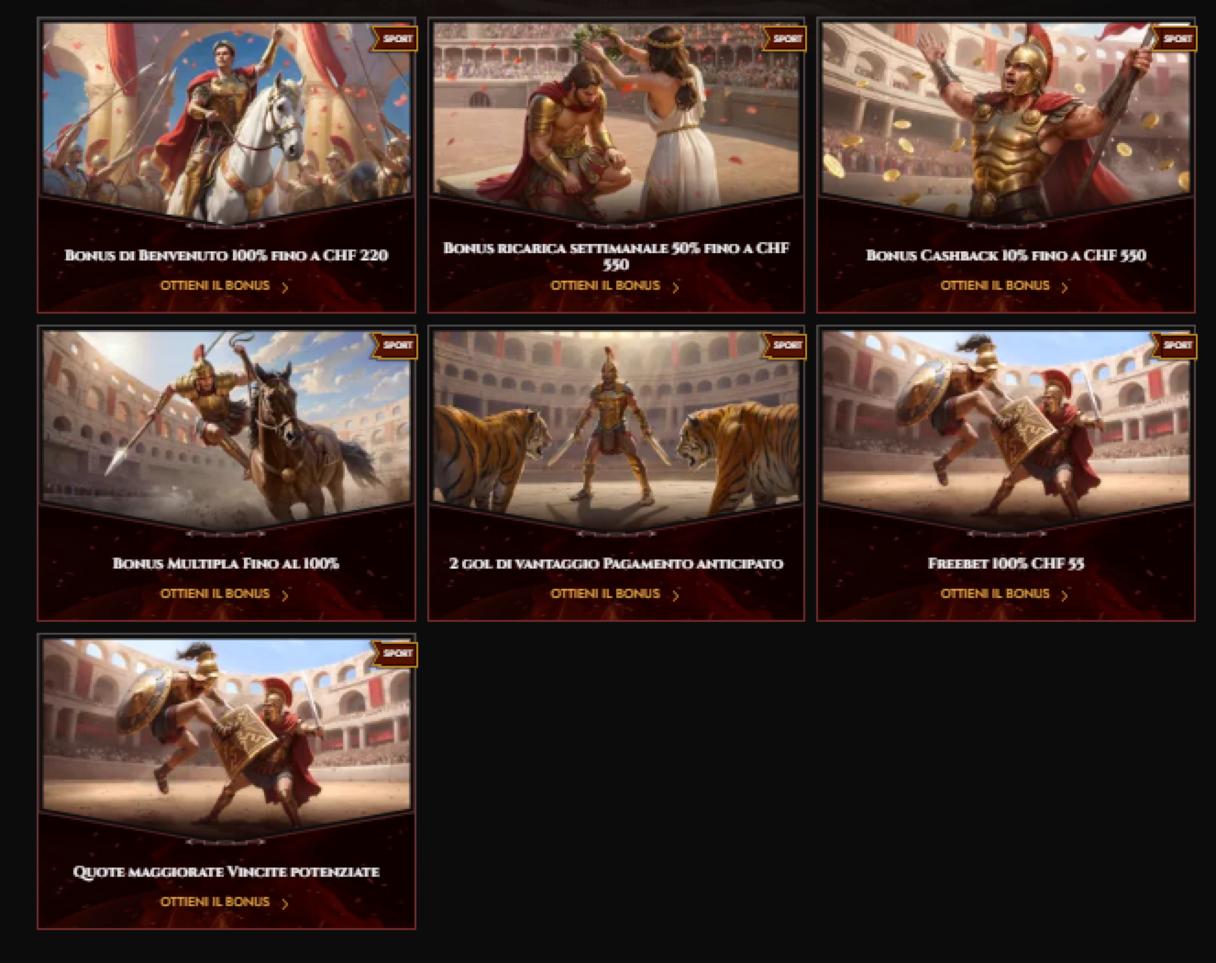Screen dimensions: 1216x963
Task: Click SPORT badge on Bonus di Benvenuto card
Action: point(395,39)
